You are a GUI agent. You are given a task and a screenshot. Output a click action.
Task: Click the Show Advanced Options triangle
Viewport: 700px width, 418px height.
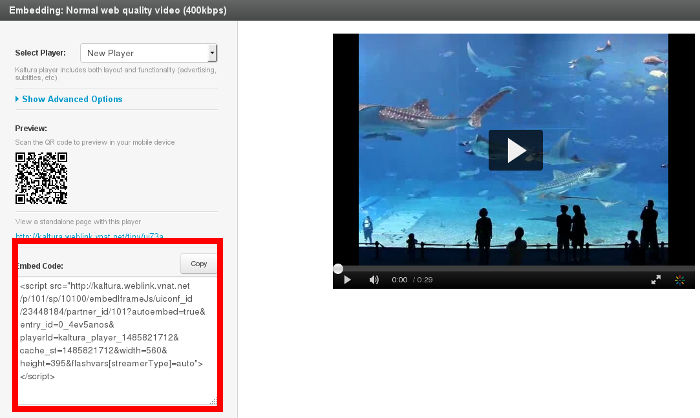point(17,99)
